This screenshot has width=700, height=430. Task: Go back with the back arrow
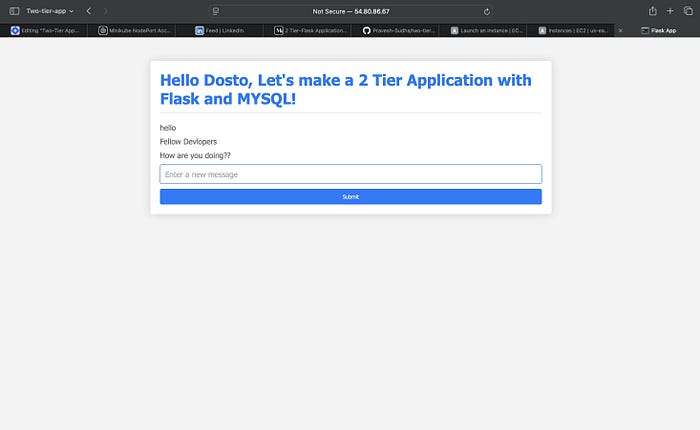pos(89,11)
